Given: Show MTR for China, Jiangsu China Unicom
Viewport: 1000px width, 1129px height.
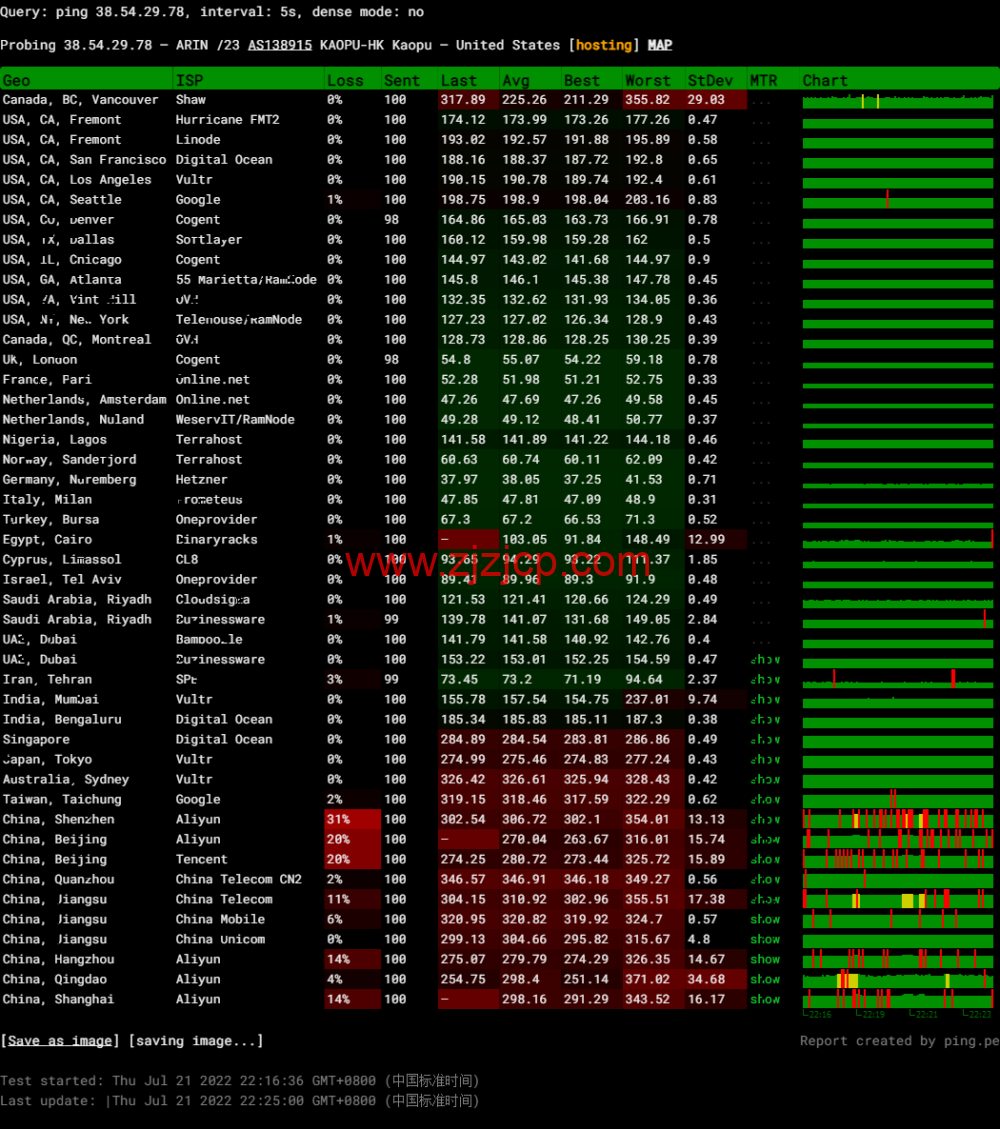Looking at the screenshot, I should [765, 940].
